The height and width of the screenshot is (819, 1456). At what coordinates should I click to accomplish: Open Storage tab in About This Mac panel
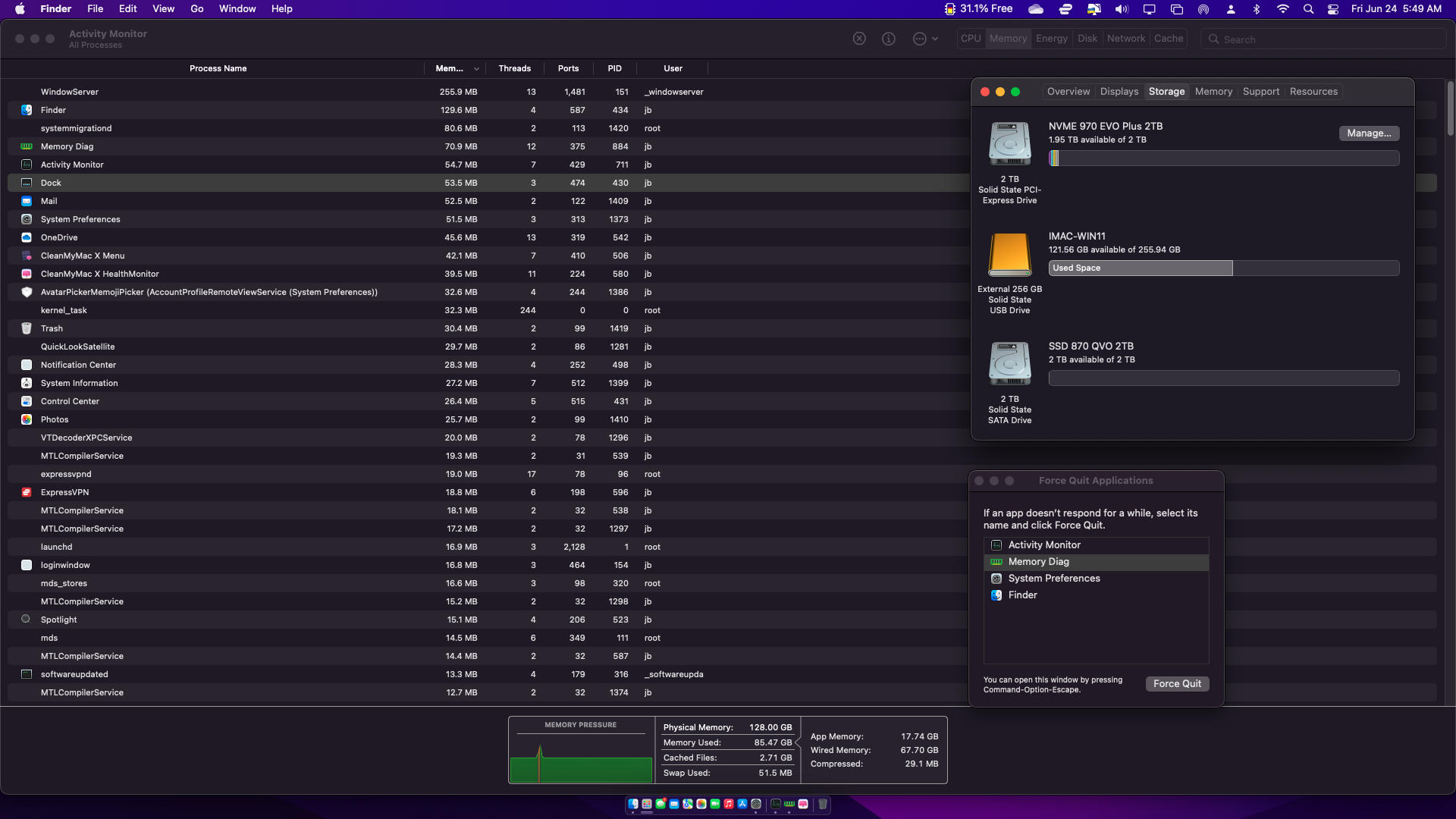[x=1167, y=91]
